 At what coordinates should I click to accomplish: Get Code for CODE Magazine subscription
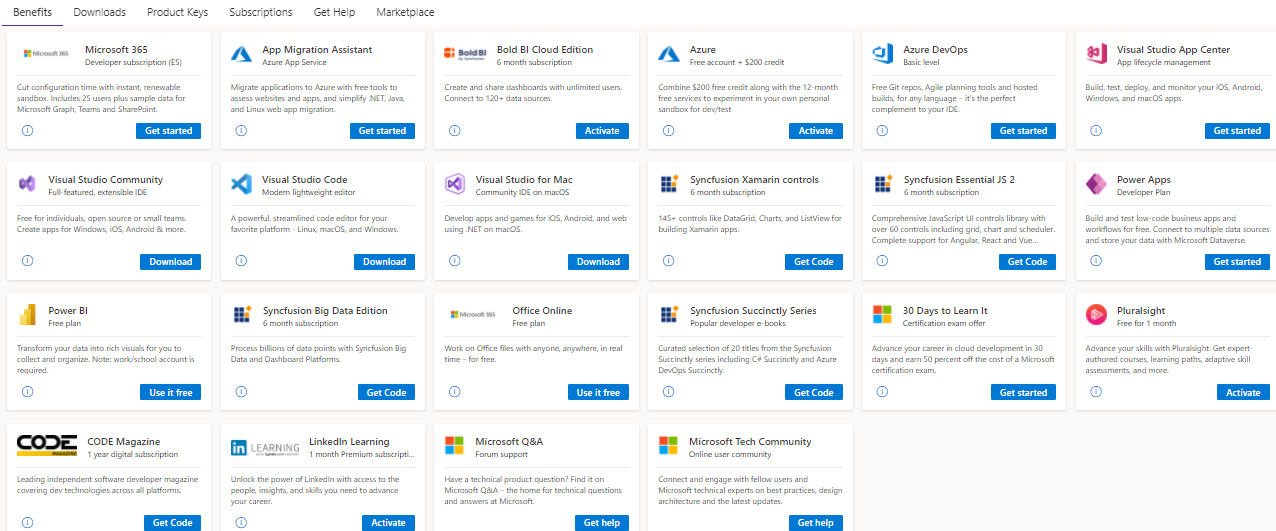click(173, 523)
